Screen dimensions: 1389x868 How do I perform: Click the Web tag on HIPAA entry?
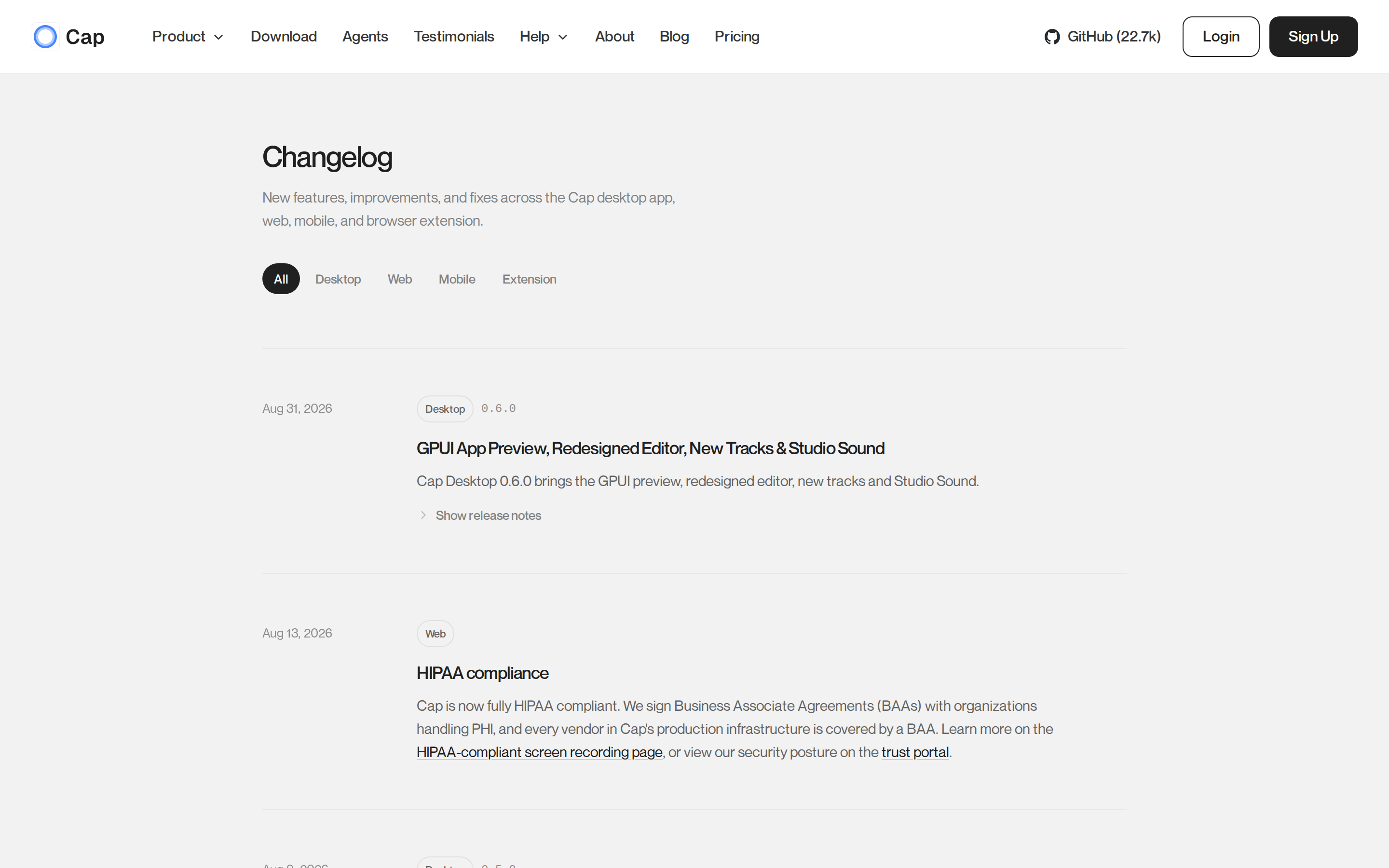point(435,634)
